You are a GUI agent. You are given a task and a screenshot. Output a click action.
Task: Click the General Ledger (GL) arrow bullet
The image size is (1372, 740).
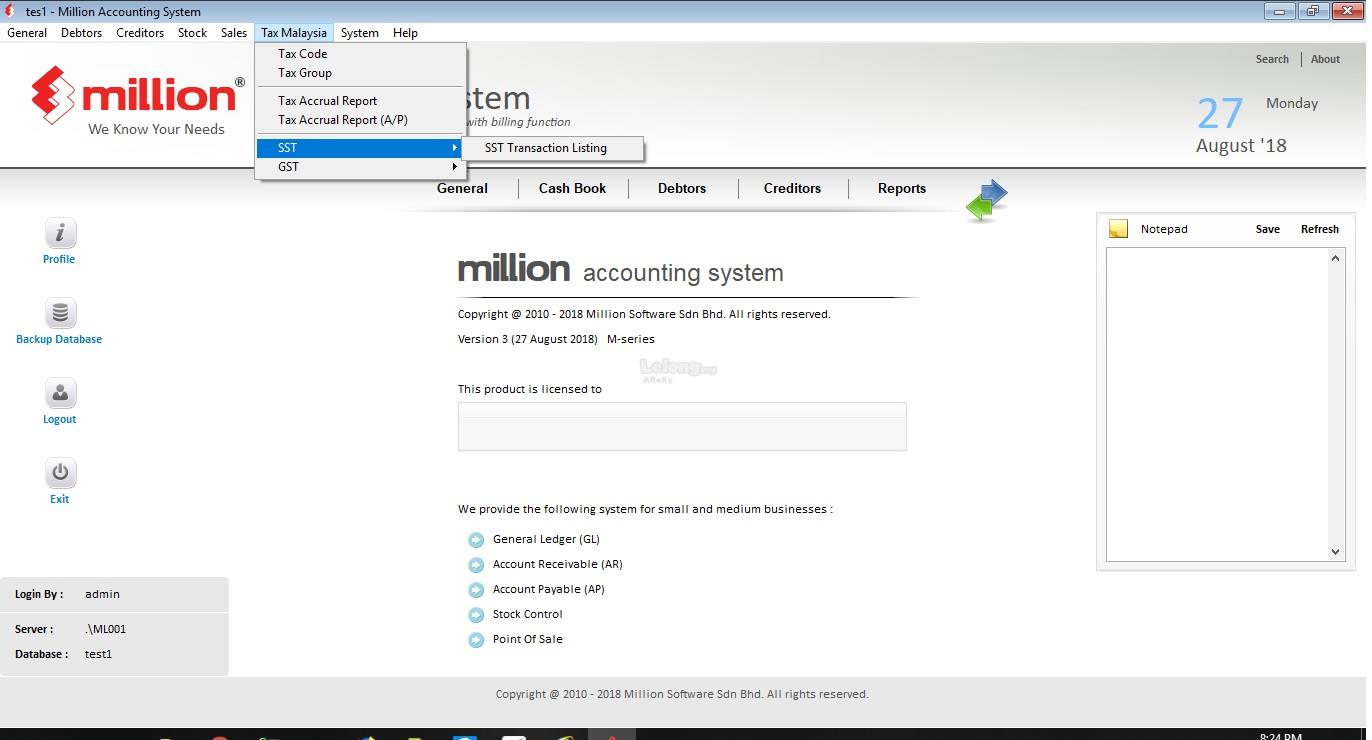(476, 540)
